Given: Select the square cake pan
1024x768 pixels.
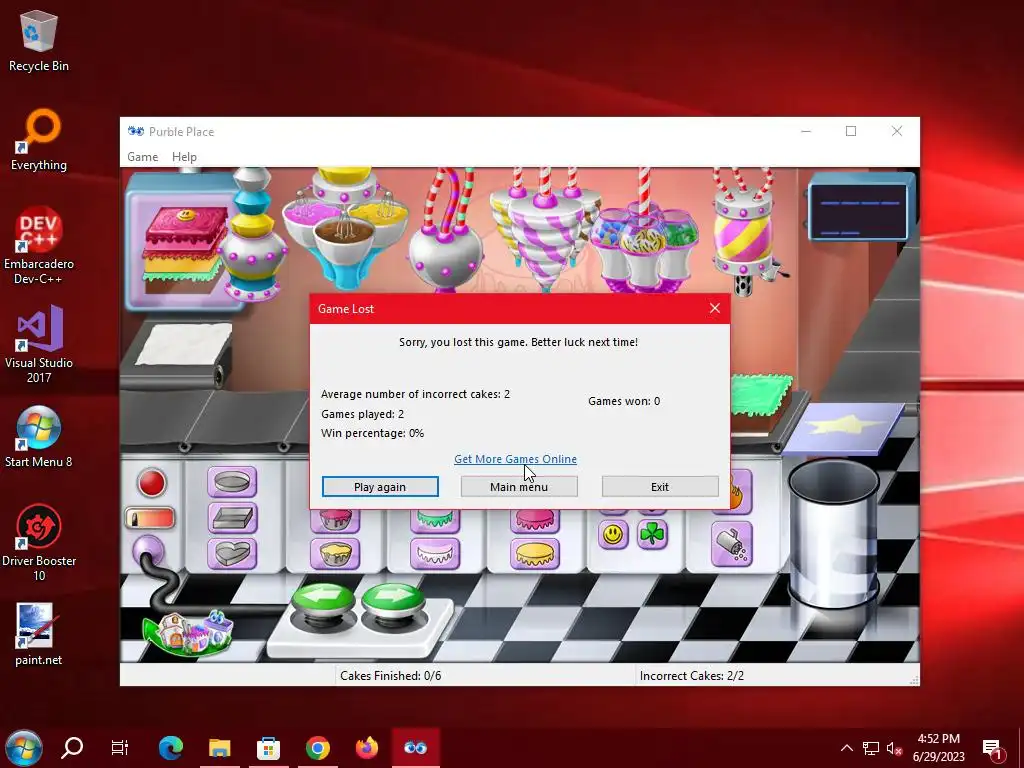Looking at the screenshot, I should 232,518.
